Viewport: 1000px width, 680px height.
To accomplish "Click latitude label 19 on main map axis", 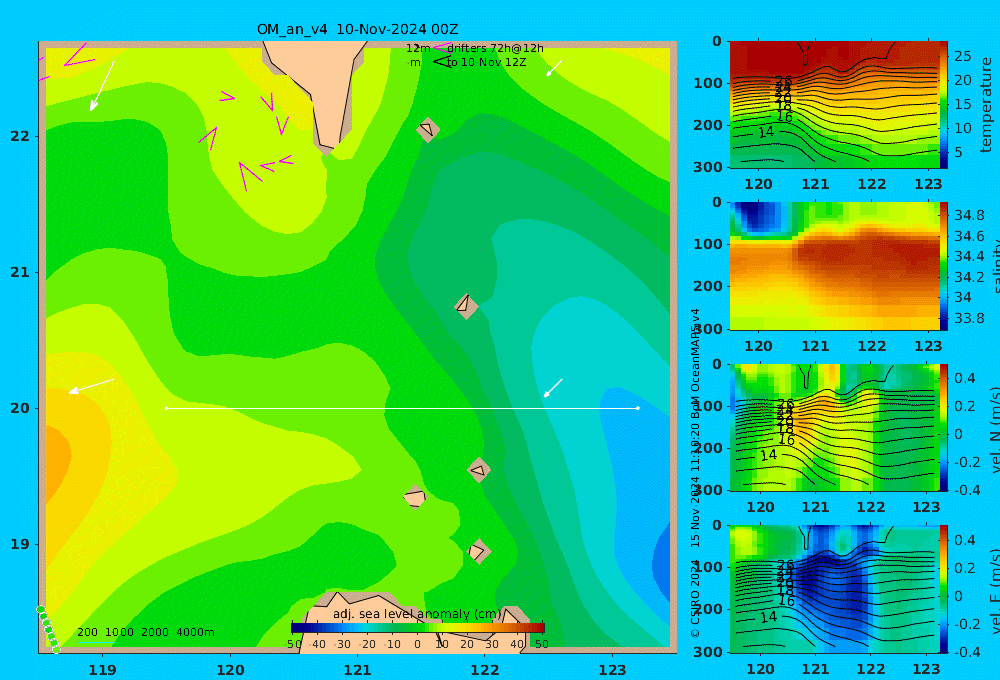I will tap(20, 544).
